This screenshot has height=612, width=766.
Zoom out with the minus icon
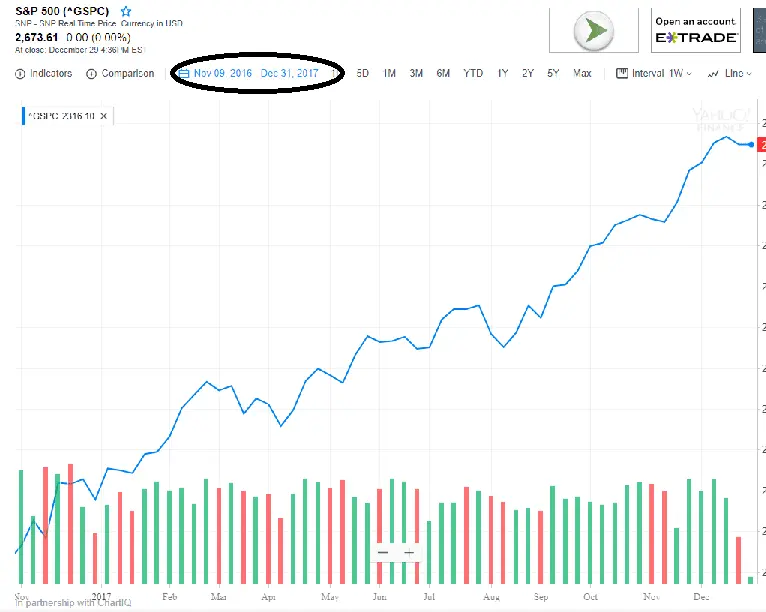383,552
